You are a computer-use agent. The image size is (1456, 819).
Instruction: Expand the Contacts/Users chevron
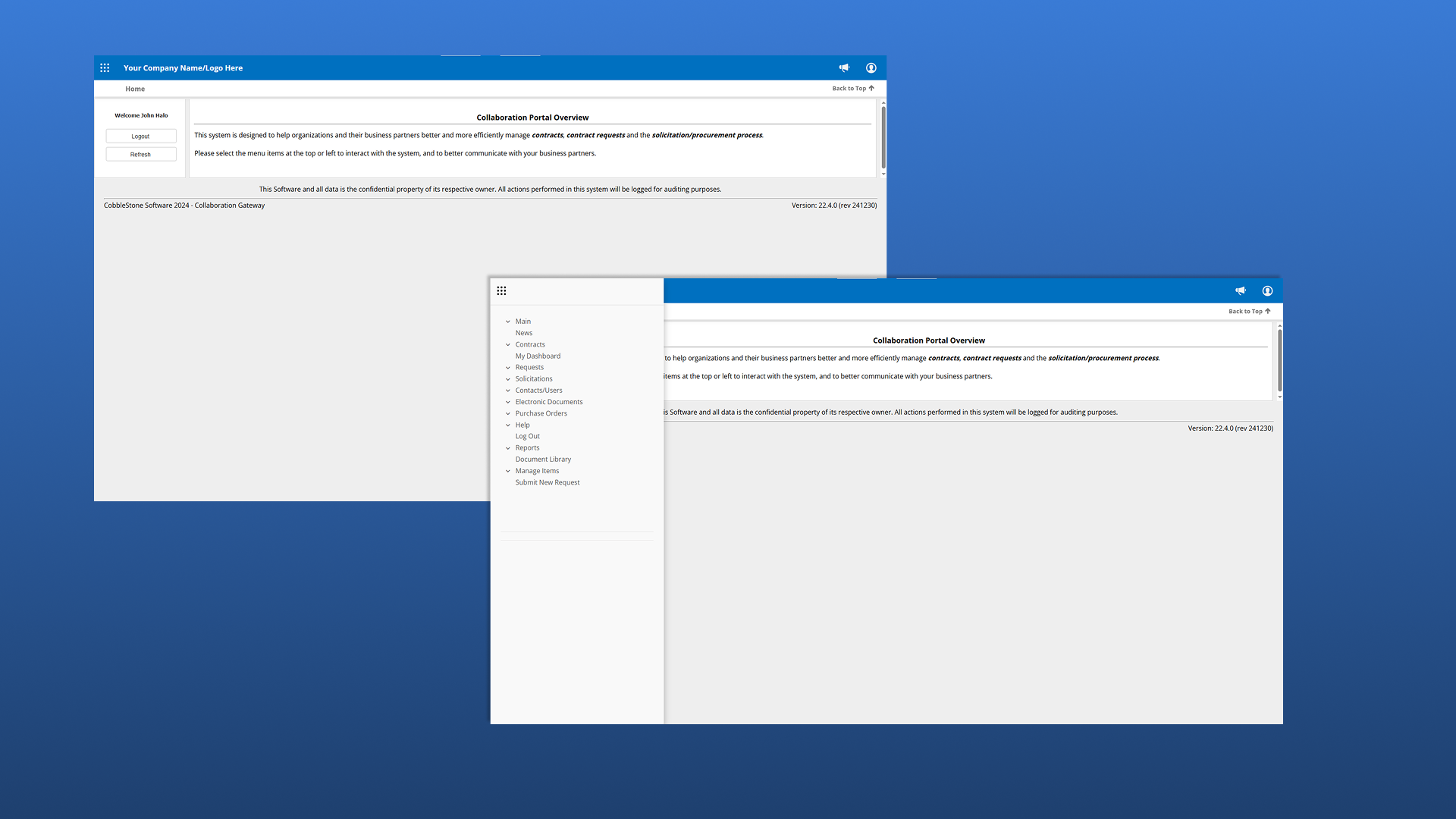click(508, 391)
